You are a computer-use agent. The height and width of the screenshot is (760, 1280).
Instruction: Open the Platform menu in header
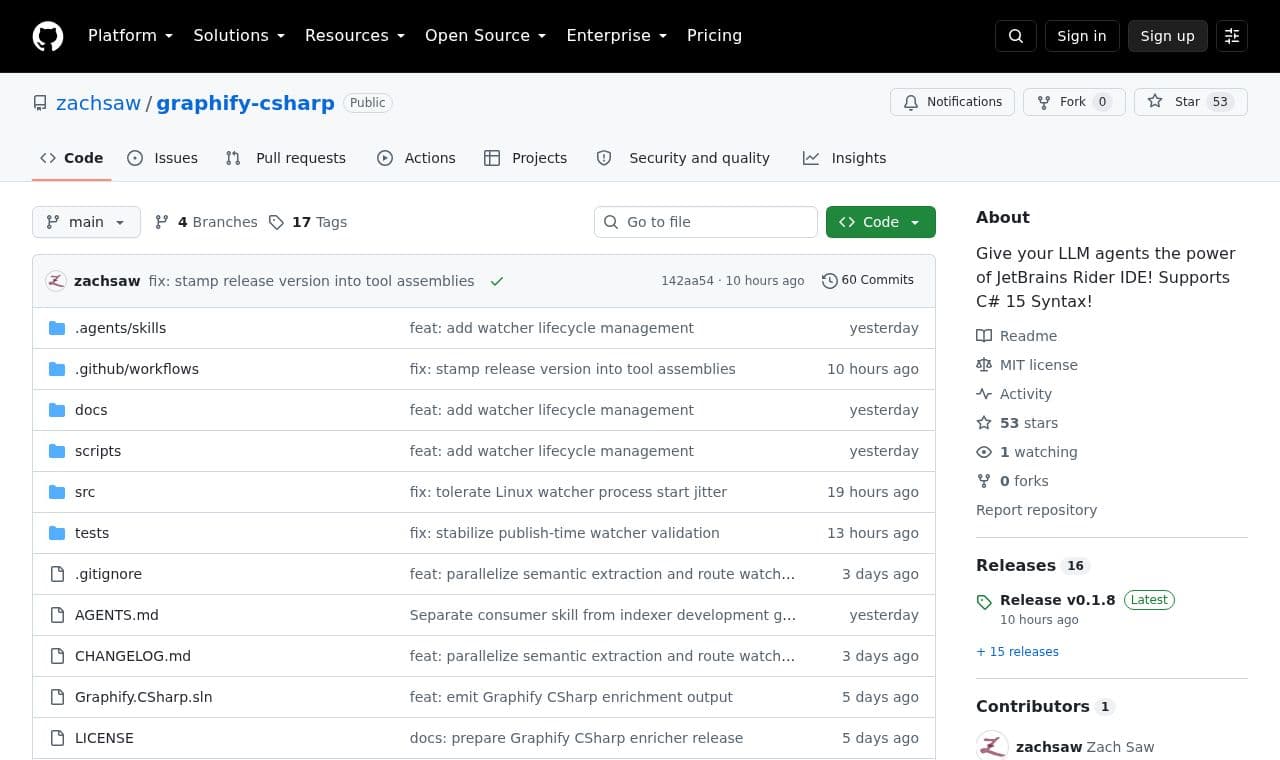tap(131, 36)
